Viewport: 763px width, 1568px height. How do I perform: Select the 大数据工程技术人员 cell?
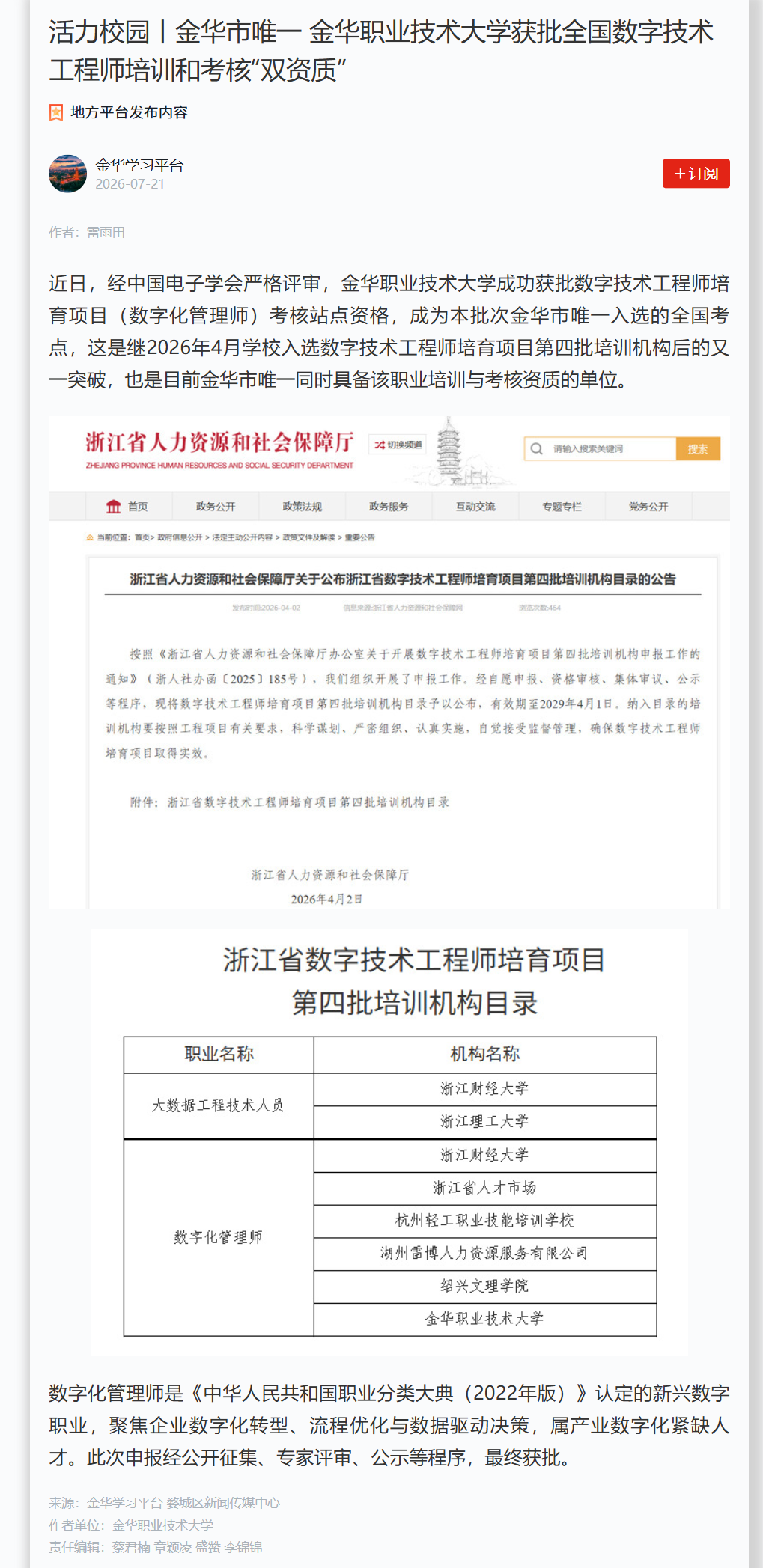click(219, 1106)
